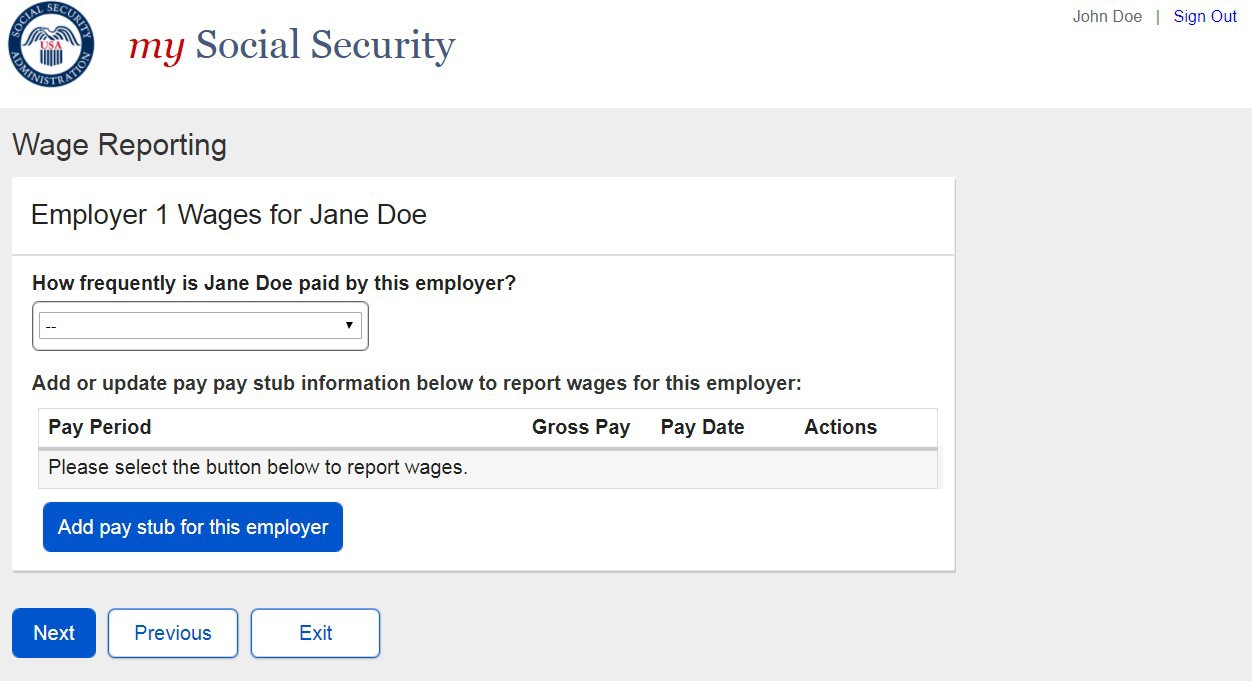Click the How frequently is Jane Doe paid label

[274, 283]
